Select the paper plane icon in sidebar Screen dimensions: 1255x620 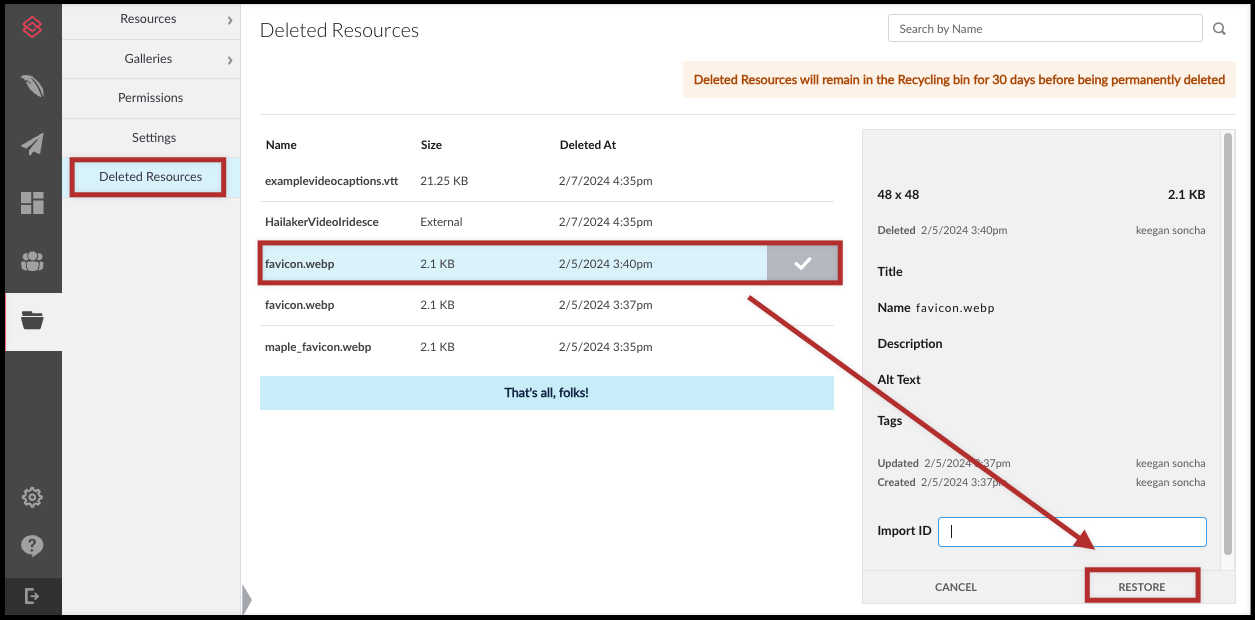pyautogui.click(x=32, y=144)
